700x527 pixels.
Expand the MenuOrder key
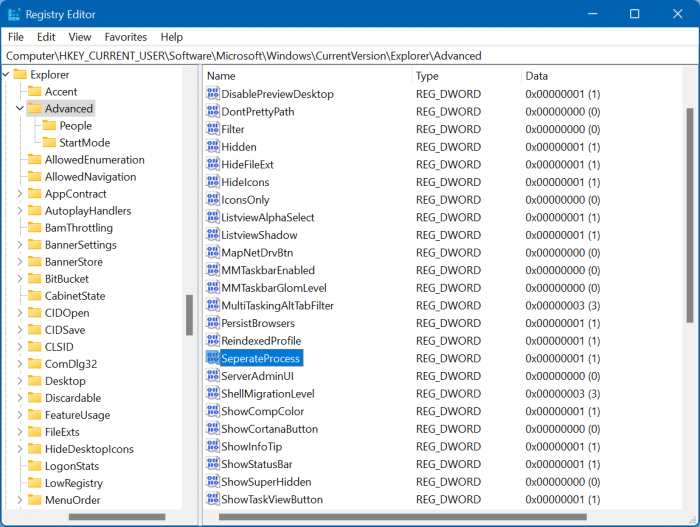pyautogui.click(x=20, y=500)
